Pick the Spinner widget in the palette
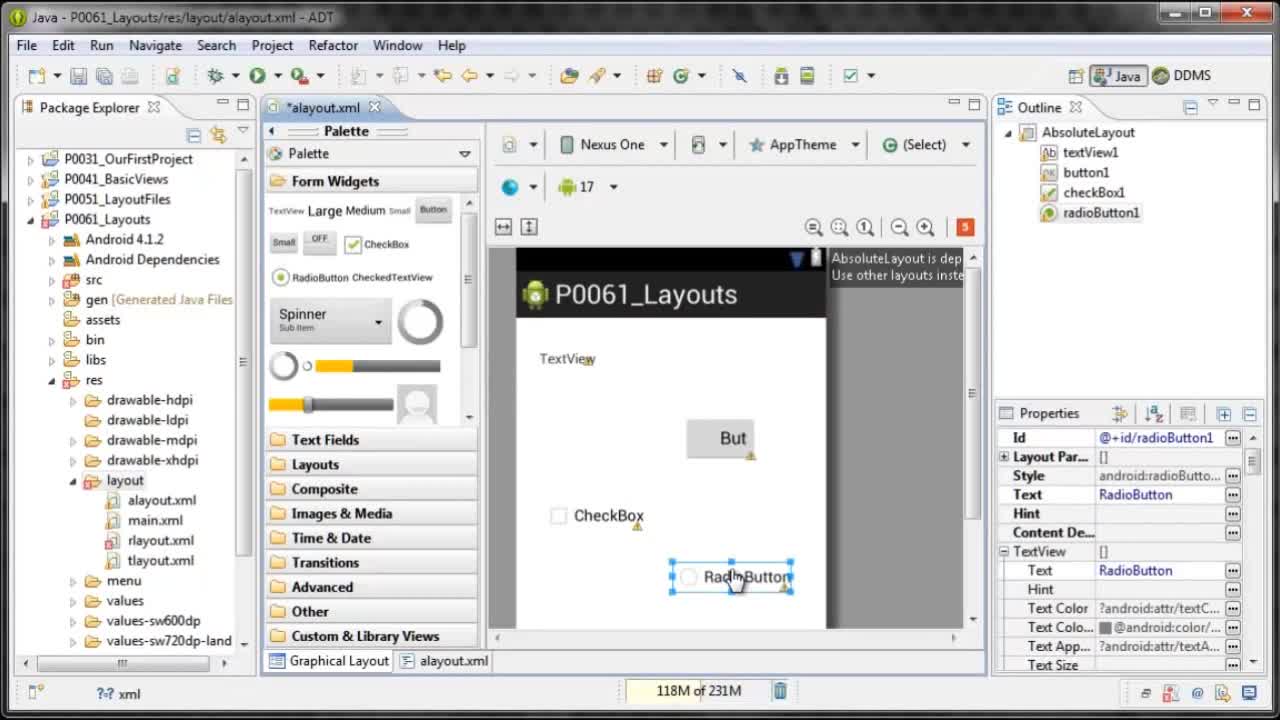The height and width of the screenshot is (720, 1280). (330, 319)
